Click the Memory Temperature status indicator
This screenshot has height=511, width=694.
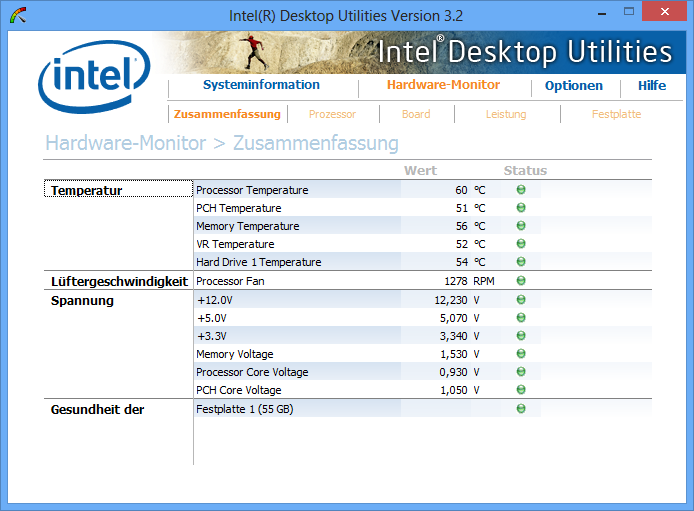tap(521, 226)
